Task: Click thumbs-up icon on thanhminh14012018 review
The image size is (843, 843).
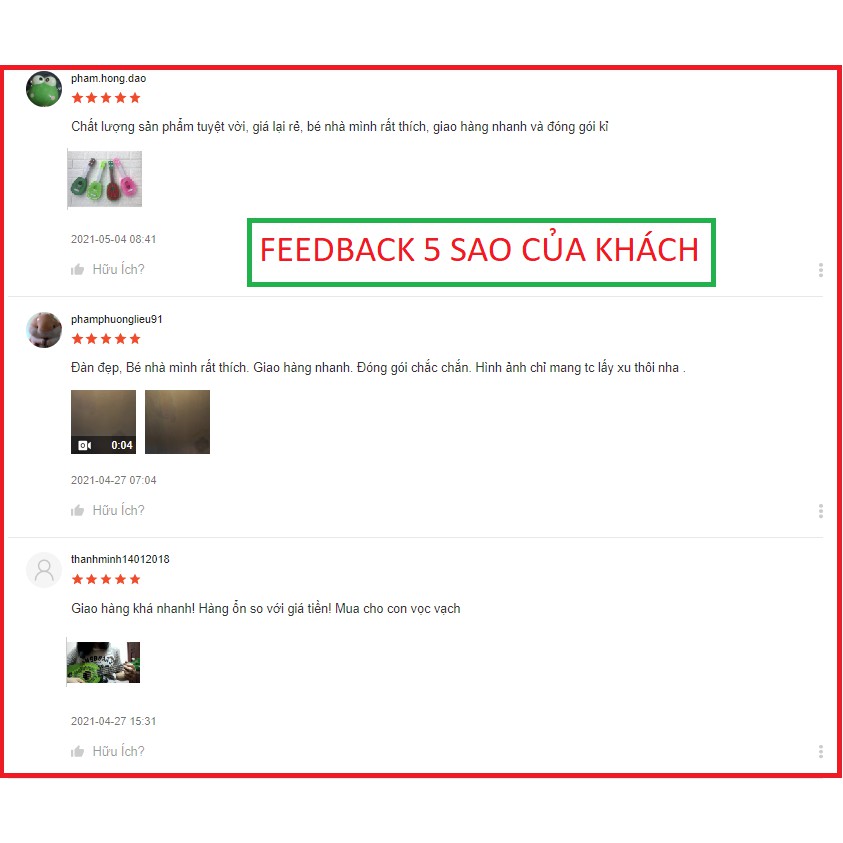Action: (x=77, y=751)
